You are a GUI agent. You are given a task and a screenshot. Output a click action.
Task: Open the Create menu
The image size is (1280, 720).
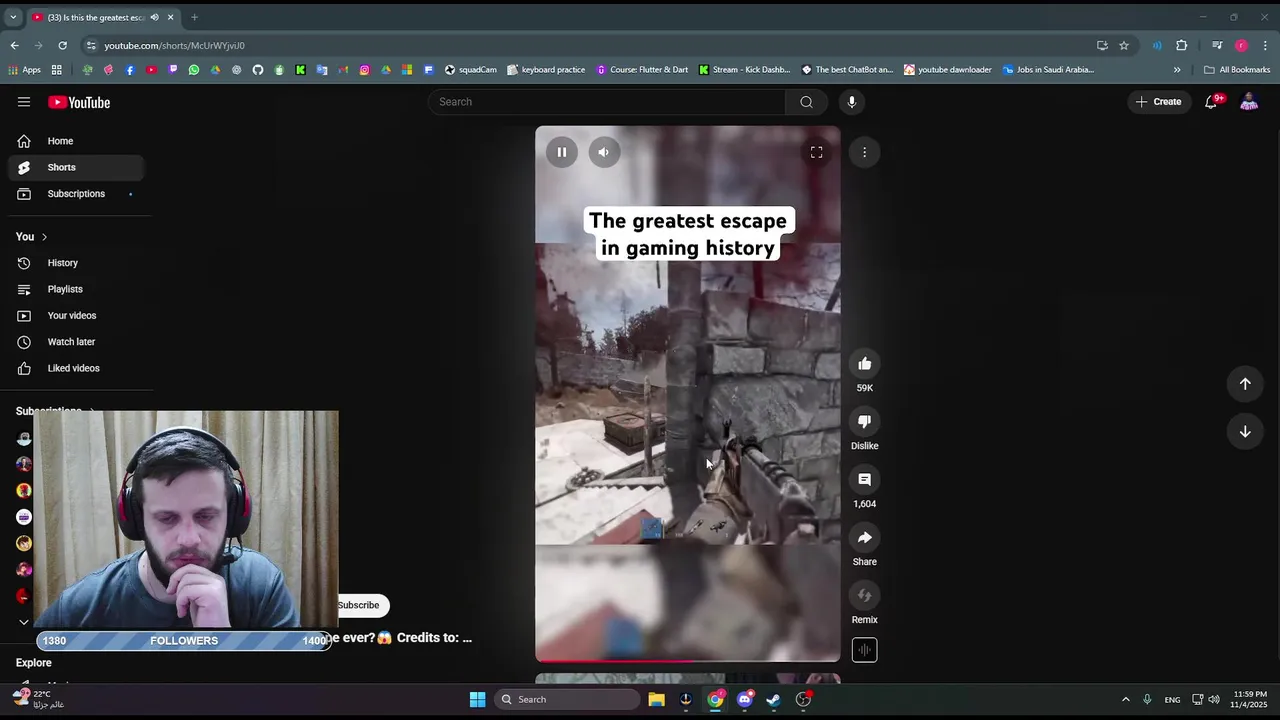pyautogui.click(x=1159, y=102)
